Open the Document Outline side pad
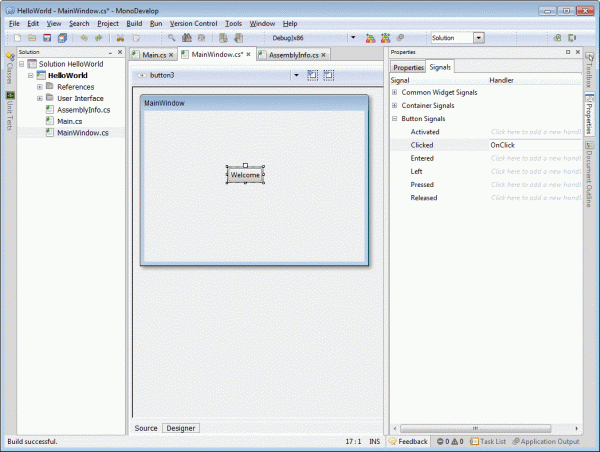The width and height of the screenshot is (600, 452). (x=589, y=175)
